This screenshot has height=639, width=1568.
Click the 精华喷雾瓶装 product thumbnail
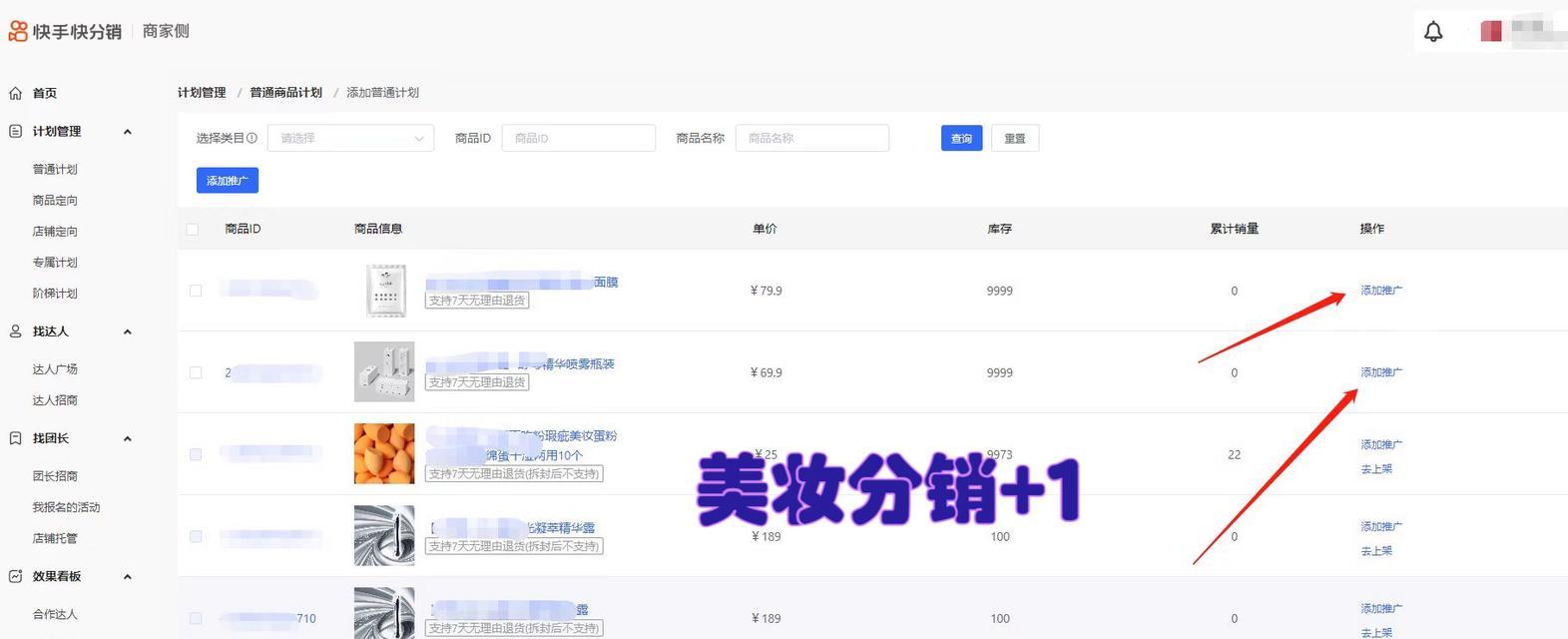[x=384, y=372]
